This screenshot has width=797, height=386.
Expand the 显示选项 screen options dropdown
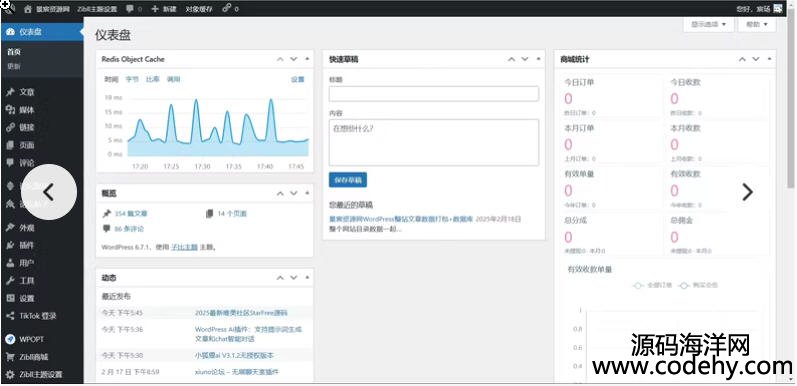tap(708, 24)
